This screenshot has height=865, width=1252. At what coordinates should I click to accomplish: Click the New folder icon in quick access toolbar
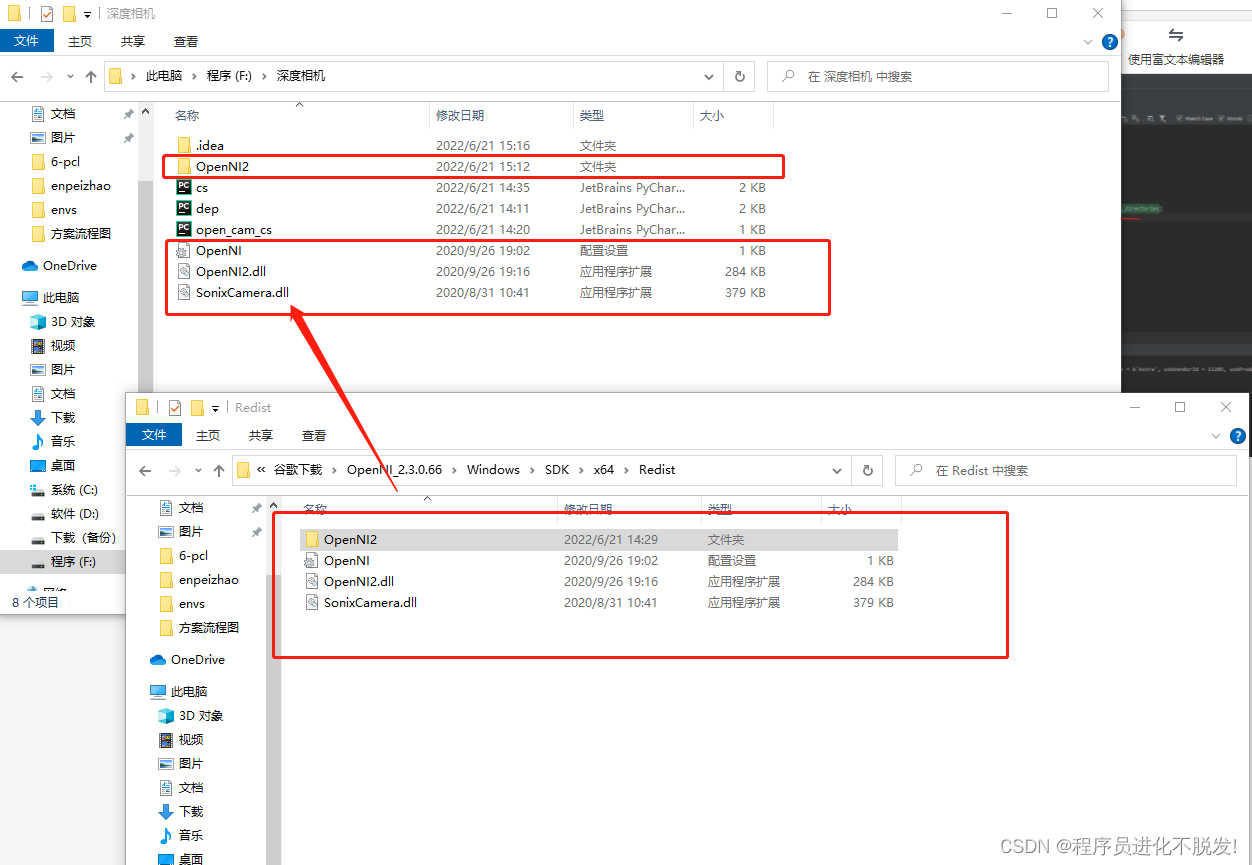(x=67, y=13)
